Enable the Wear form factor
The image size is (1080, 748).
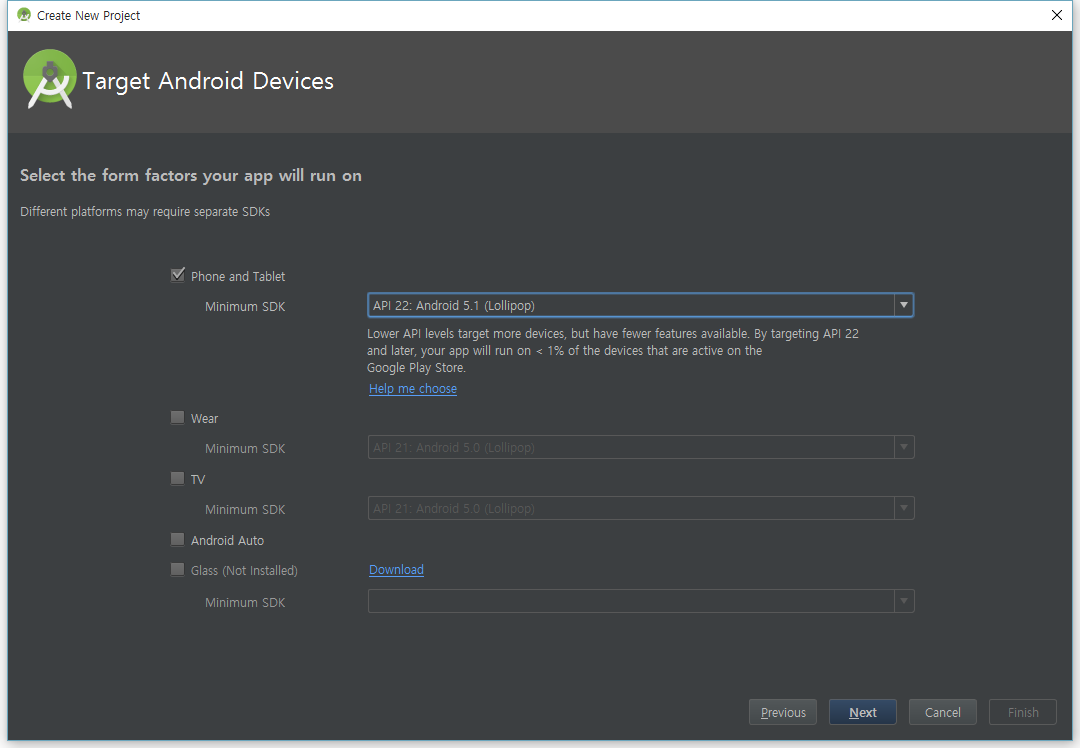[177, 417]
